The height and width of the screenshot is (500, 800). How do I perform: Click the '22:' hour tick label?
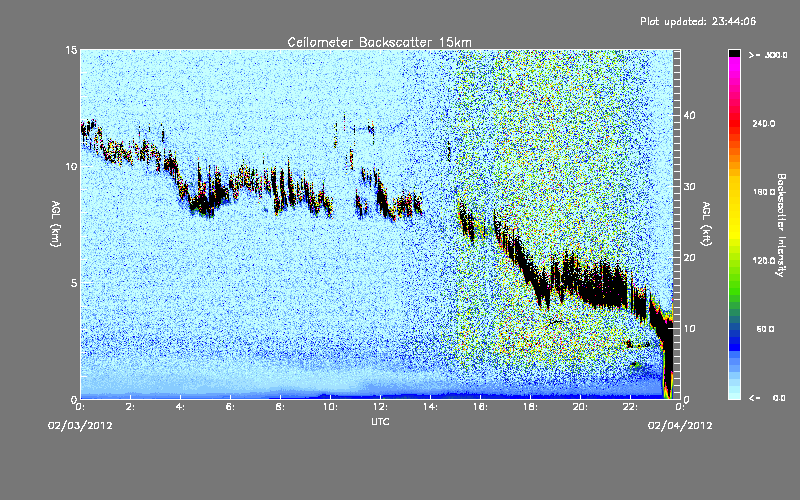coord(631,407)
